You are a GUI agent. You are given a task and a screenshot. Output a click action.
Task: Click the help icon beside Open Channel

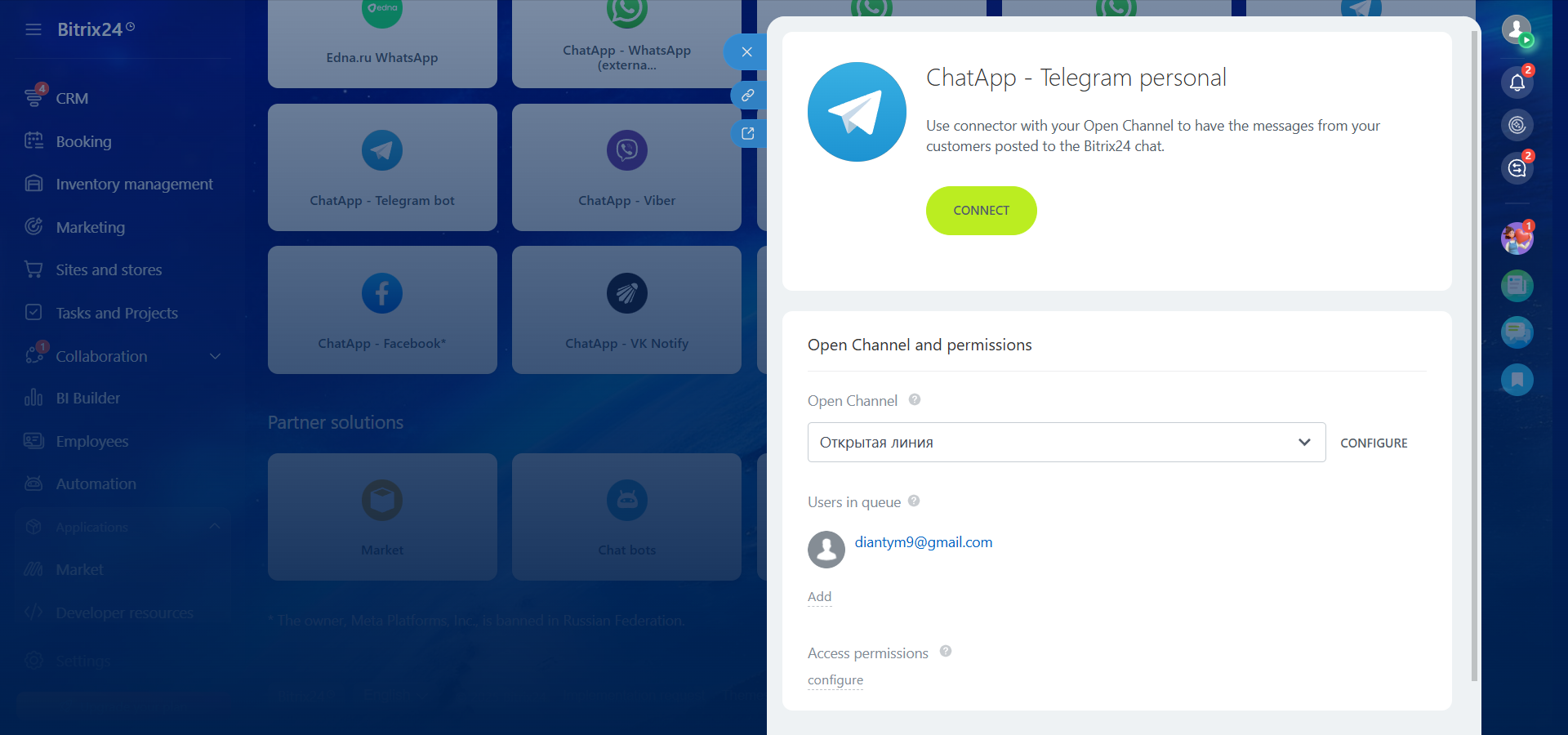(915, 400)
